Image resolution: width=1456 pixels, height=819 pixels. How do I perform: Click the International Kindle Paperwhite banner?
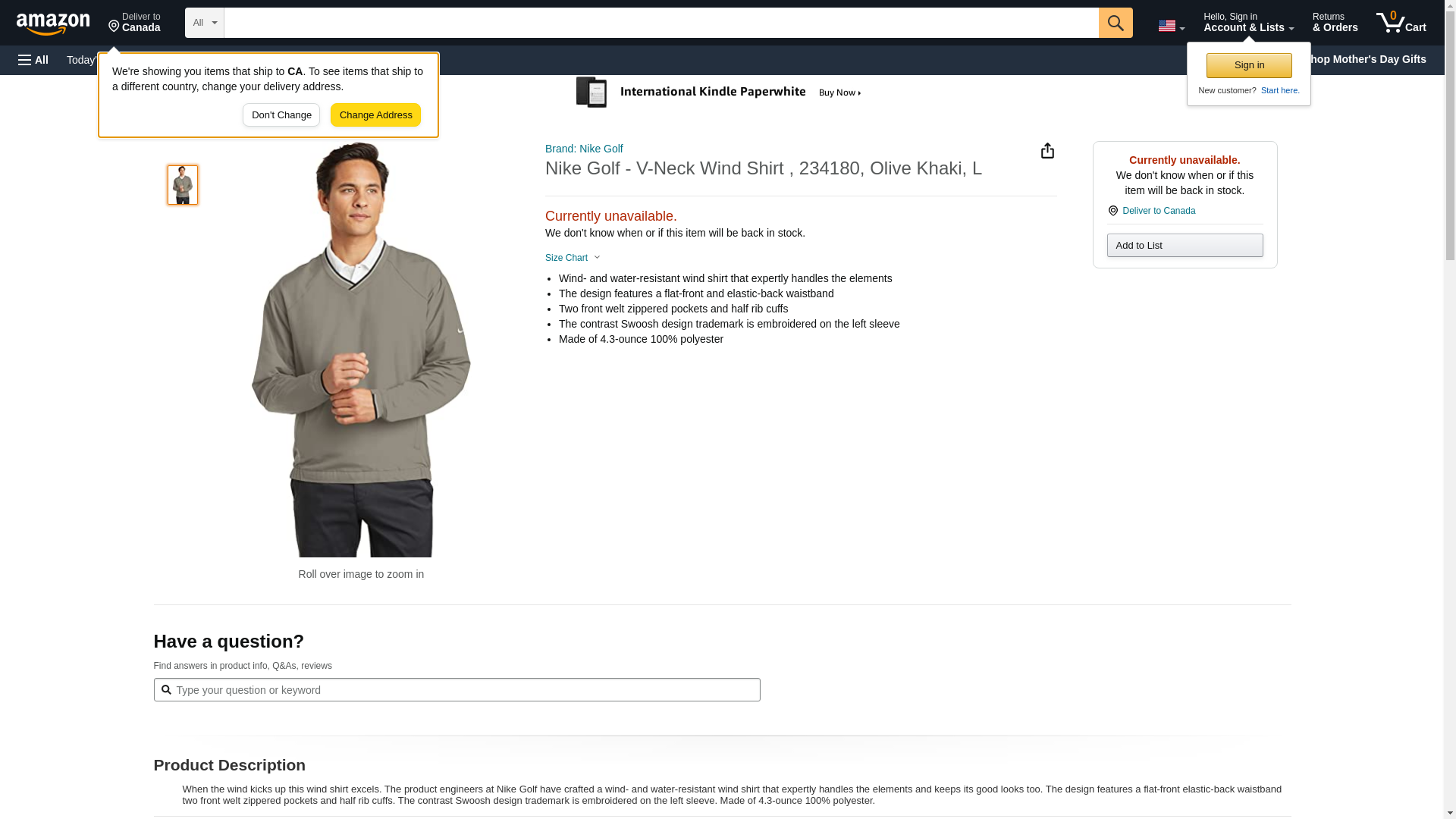(x=719, y=93)
